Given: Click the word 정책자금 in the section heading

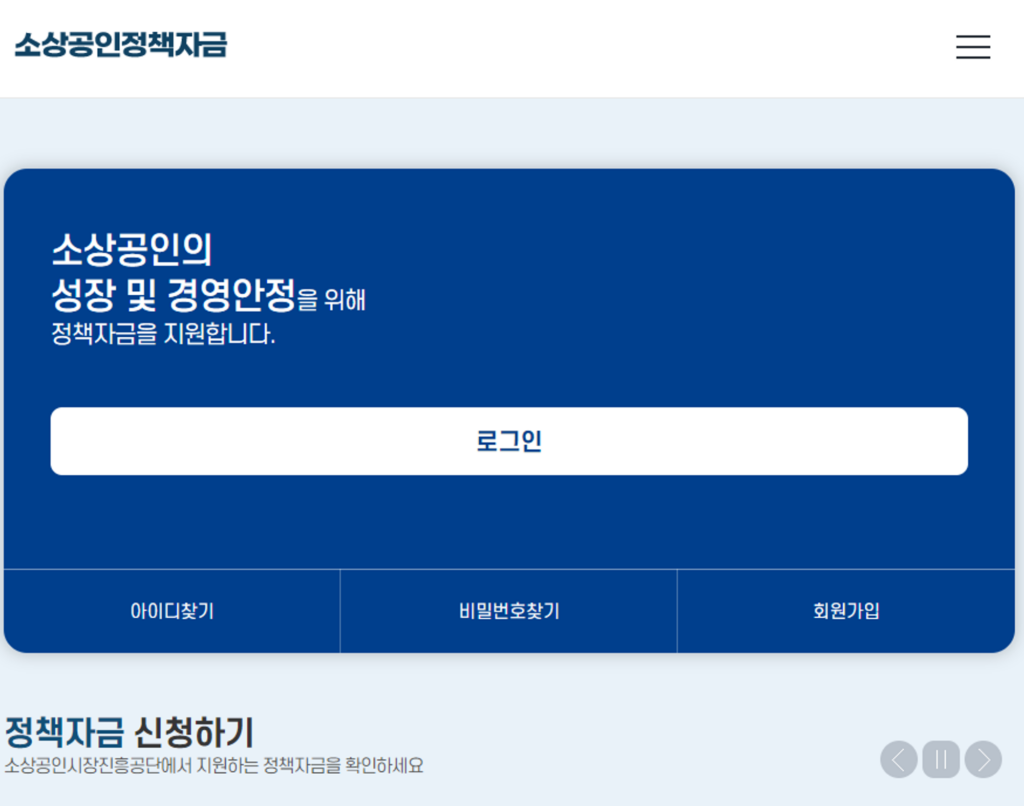Looking at the screenshot, I should (x=64, y=733).
